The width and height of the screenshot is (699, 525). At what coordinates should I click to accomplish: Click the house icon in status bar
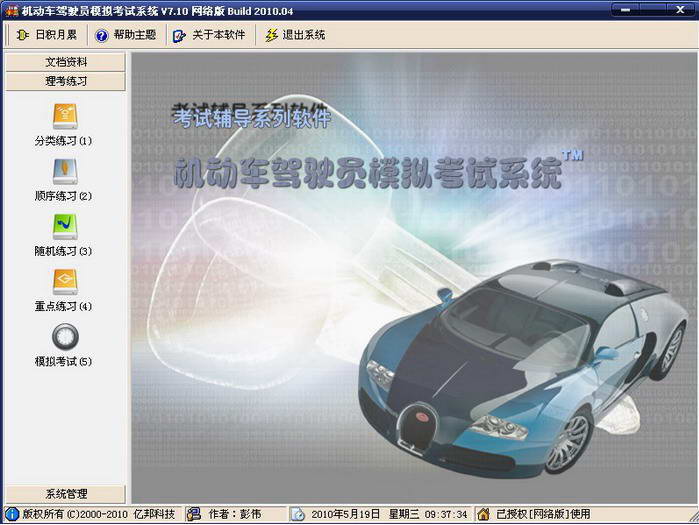[x=483, y=514]
